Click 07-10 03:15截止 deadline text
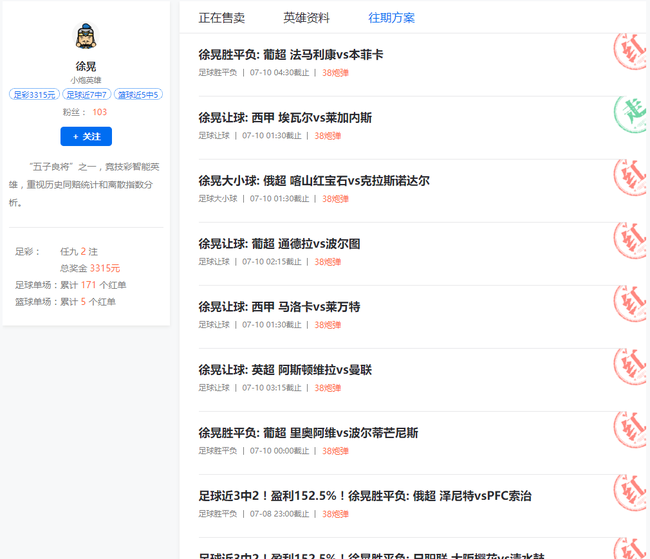The image size is (650, 559). click(x=272, y=388)
